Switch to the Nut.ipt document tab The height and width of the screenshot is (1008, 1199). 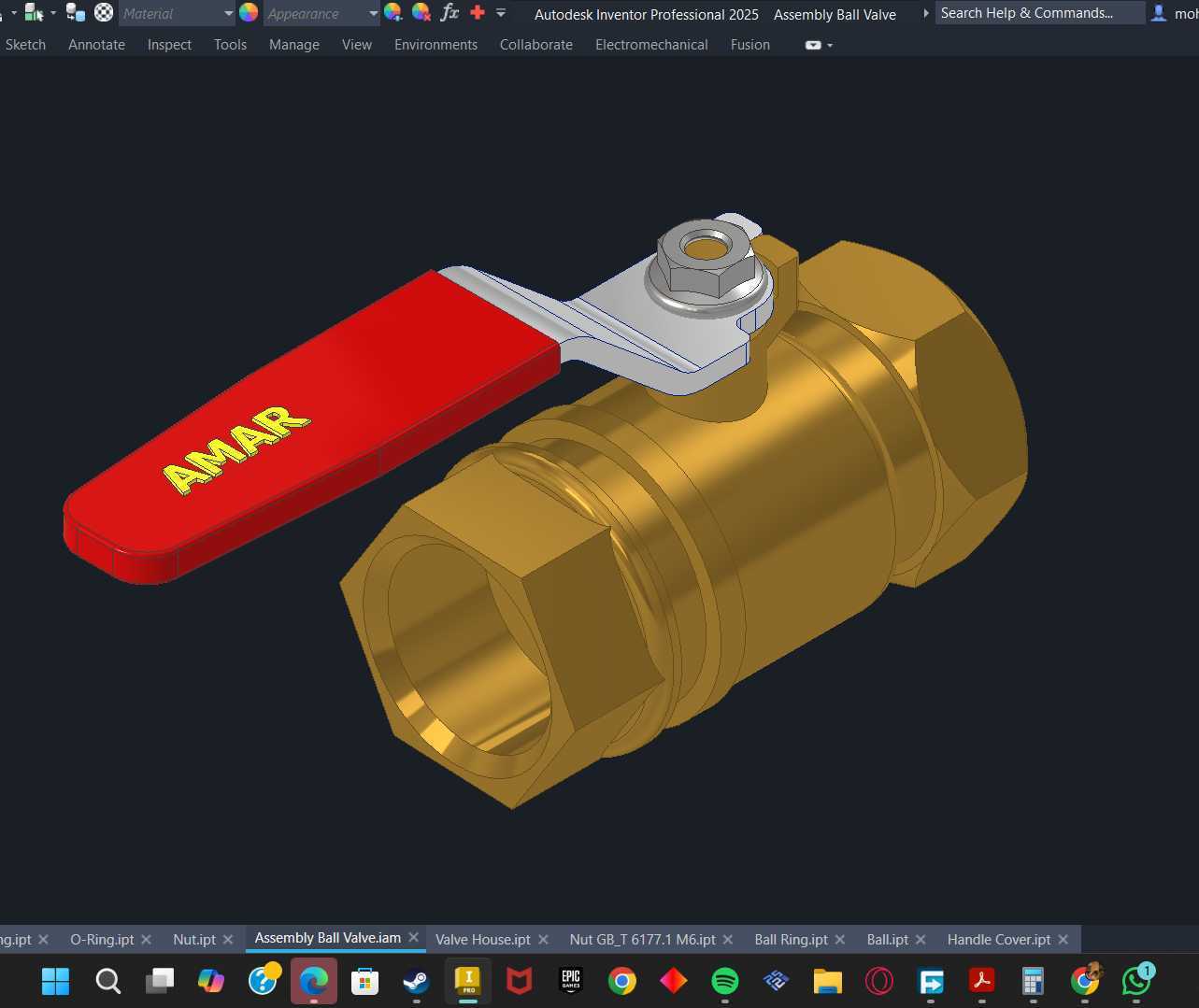pos(194,939)
